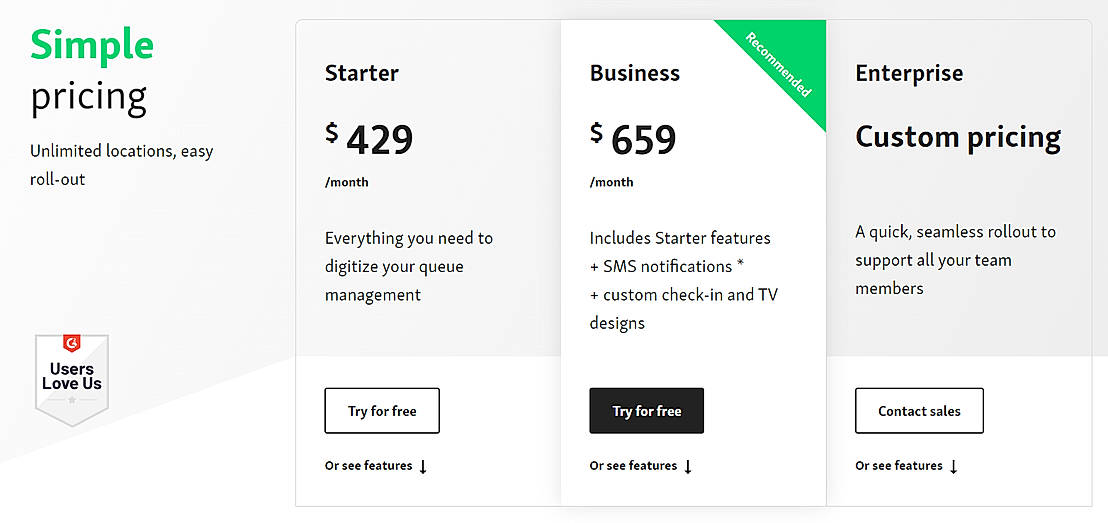Open the Starter "Or see features" link
Viewport: 1108px width, 523px height.
(x=368, y=466)
